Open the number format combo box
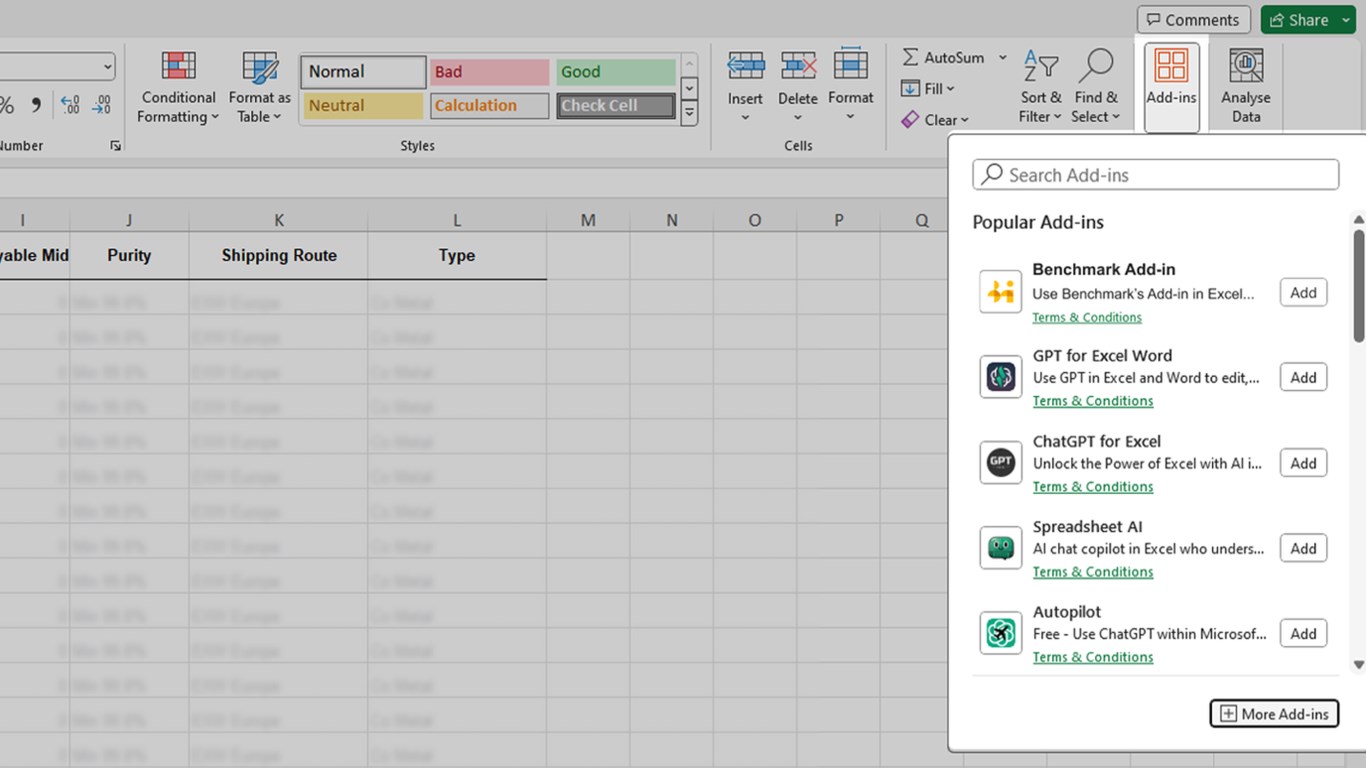 (x=56, y=67)
